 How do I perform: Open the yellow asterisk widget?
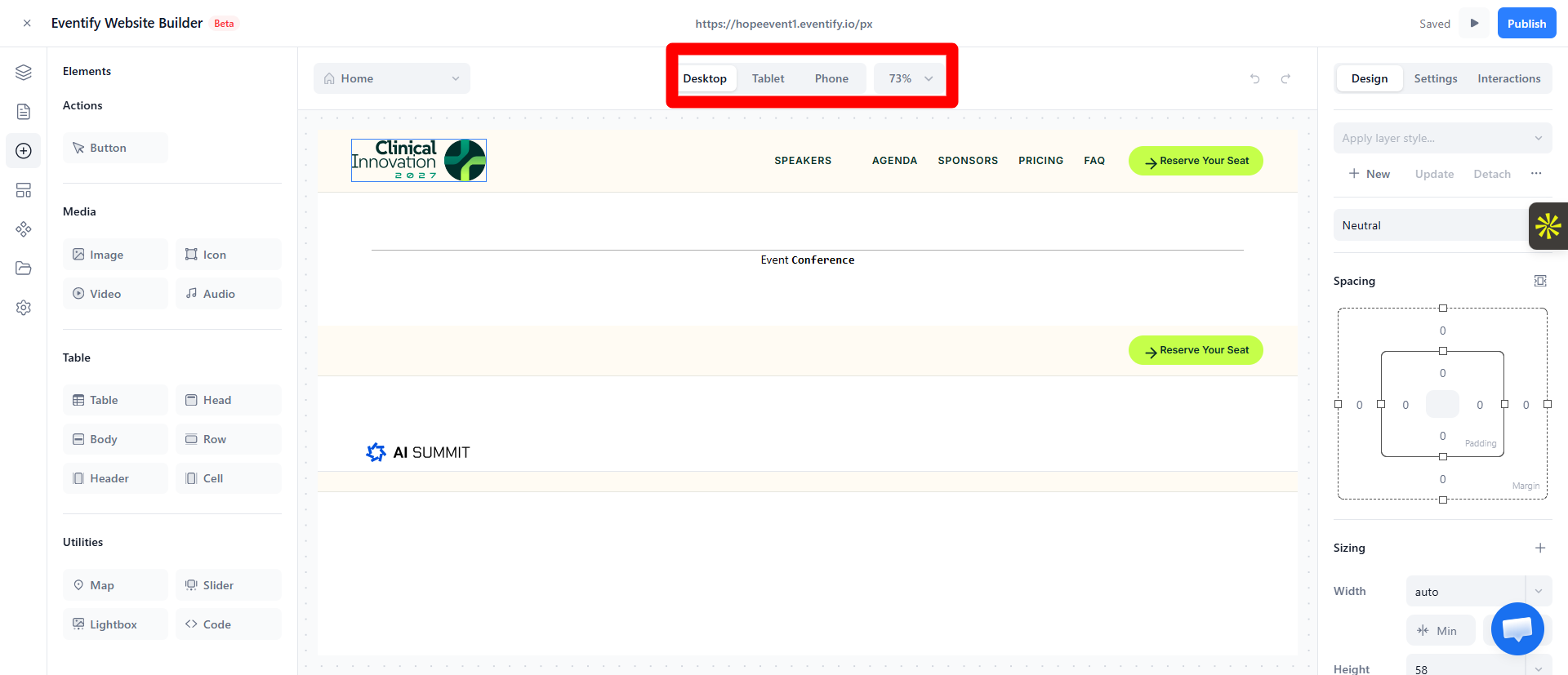click(1548, 226)
